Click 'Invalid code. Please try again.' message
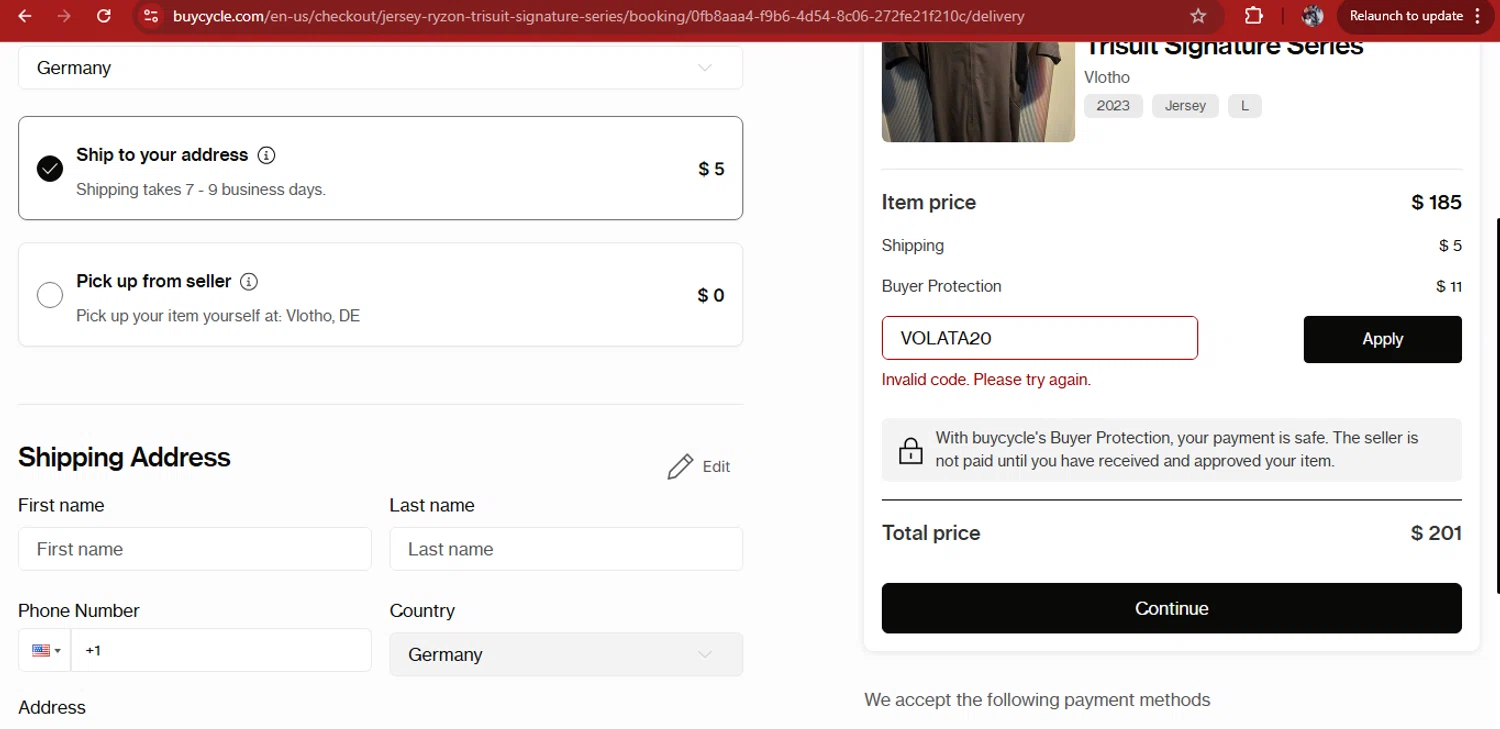 pos(986,380)
